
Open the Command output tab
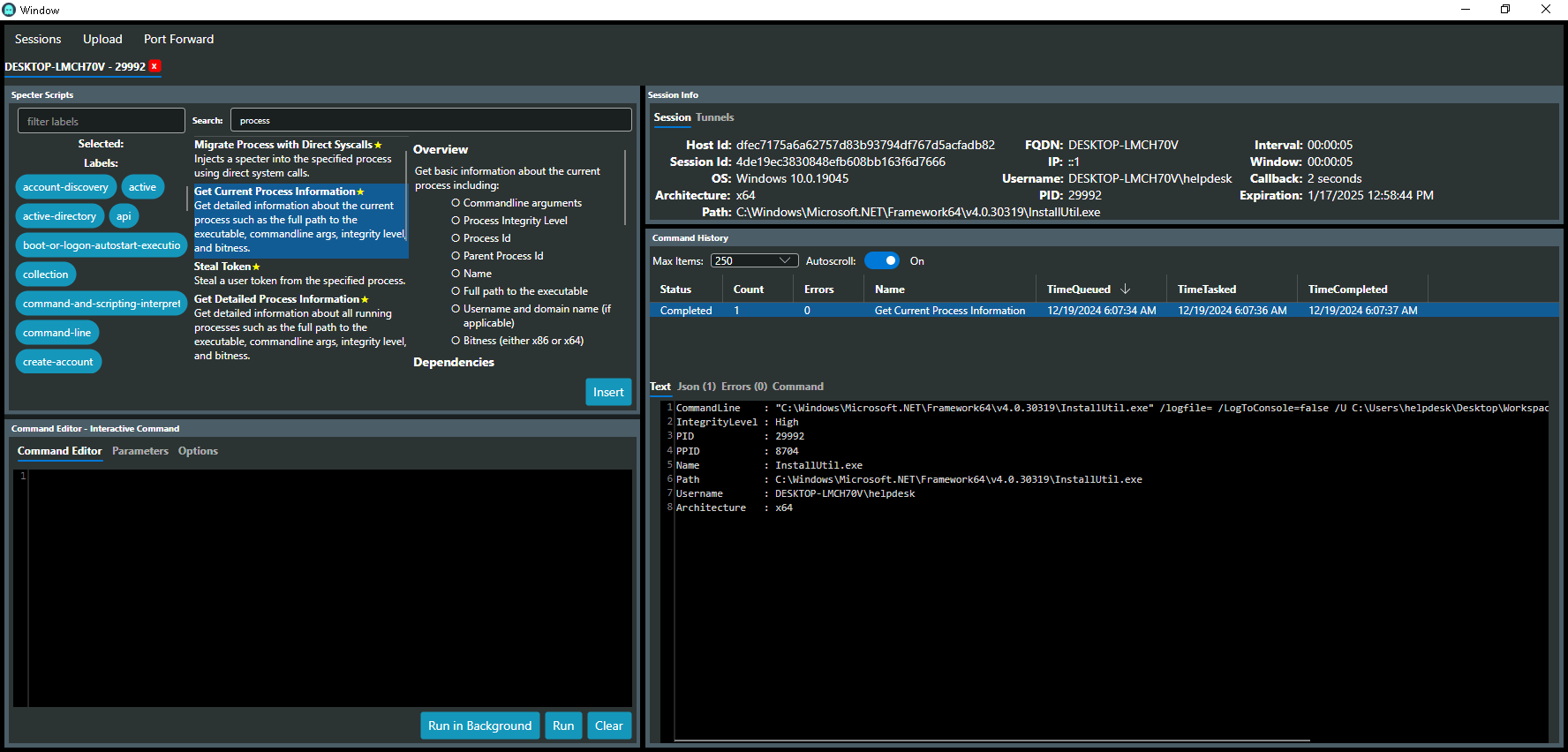(798, 387)
